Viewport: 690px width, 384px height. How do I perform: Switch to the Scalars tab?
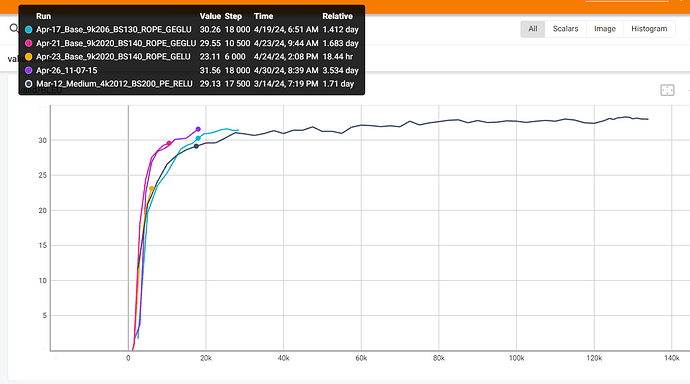565,29
